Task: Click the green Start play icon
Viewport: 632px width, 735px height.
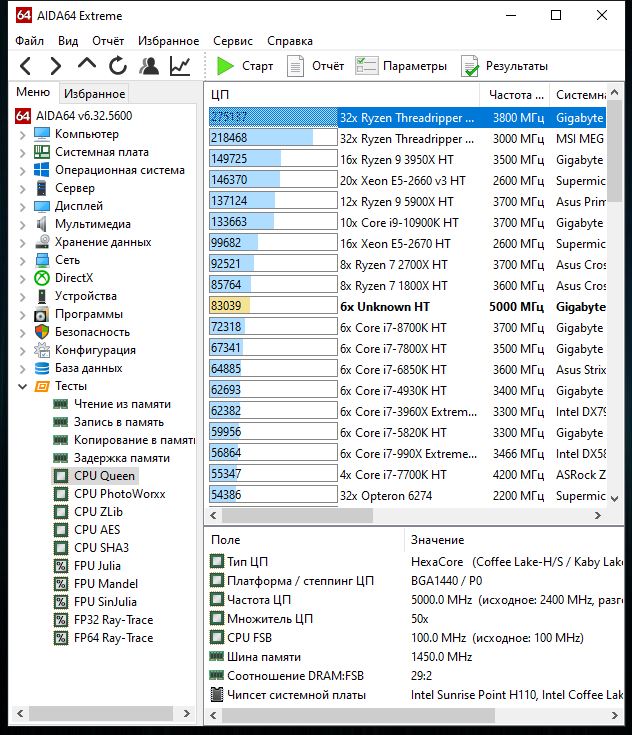Action: point(225,66)
